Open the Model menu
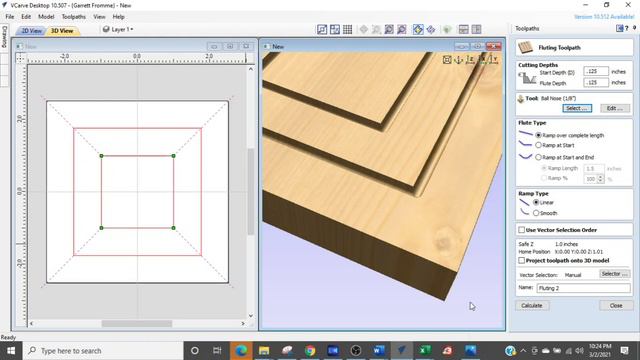The image size is (640, 360). click(46, 17)
